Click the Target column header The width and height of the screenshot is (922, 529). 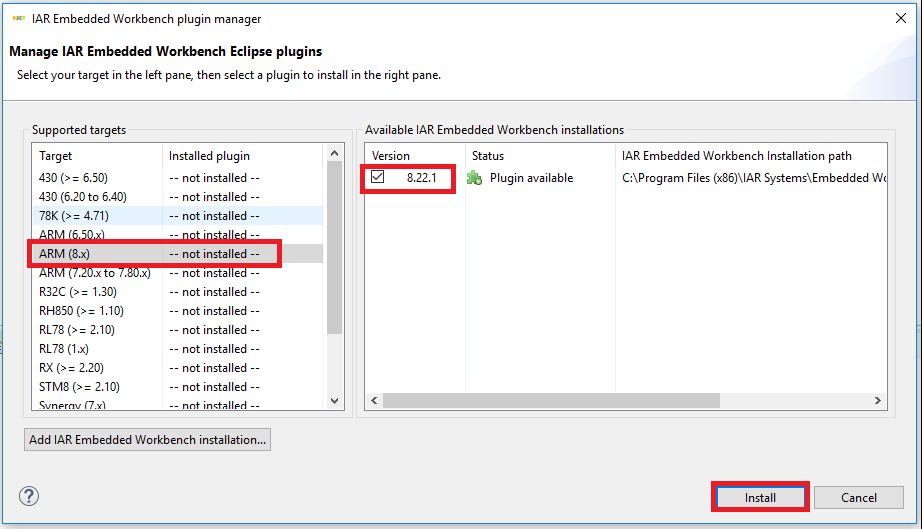click(x=97, y=156)
